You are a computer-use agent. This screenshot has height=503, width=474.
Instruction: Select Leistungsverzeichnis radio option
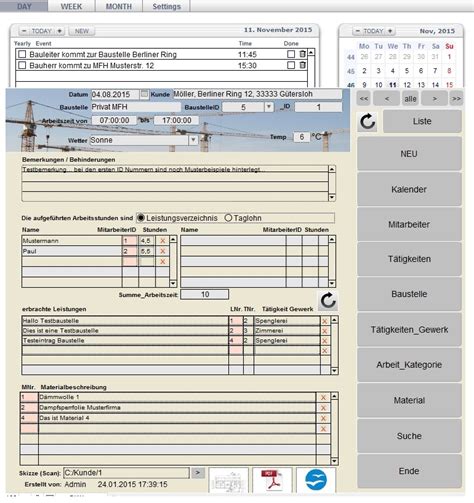[141, 218]
